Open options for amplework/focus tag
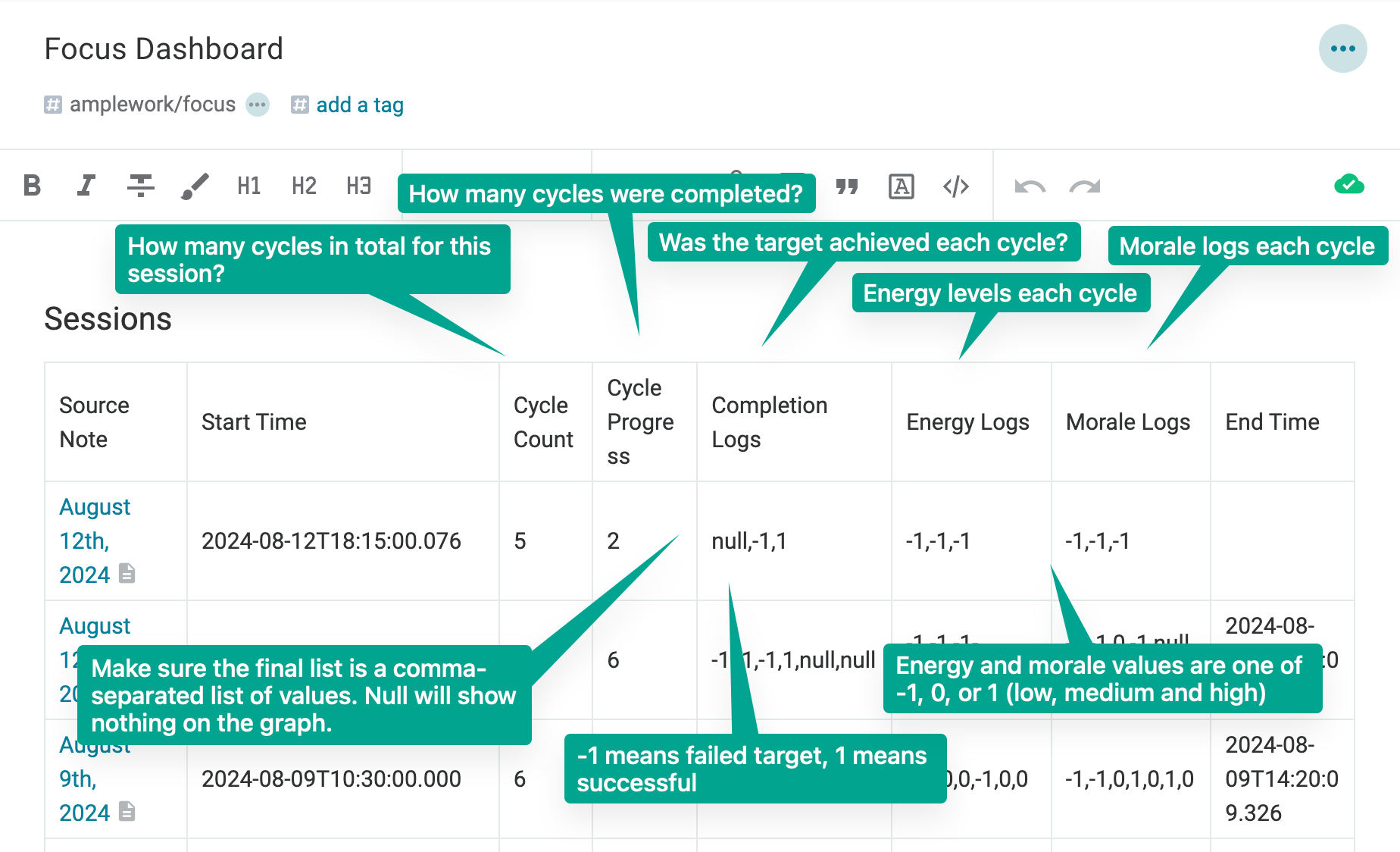Viewport: 1400px width, 852px height. [x=258, y=105]
